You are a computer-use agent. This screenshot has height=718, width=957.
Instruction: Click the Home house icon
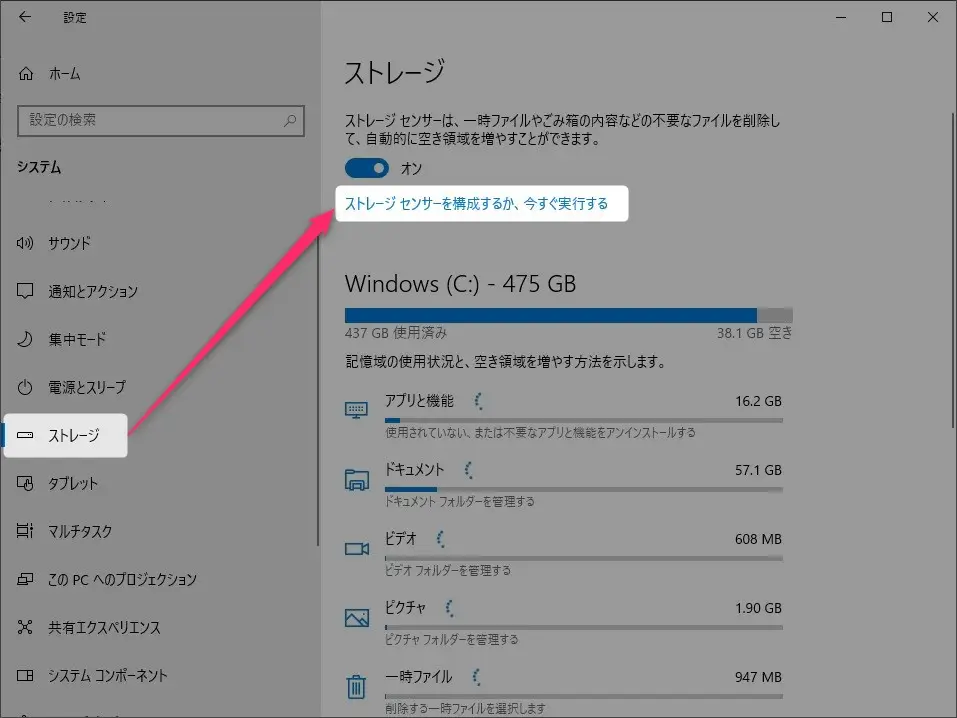tap(26, 74)
